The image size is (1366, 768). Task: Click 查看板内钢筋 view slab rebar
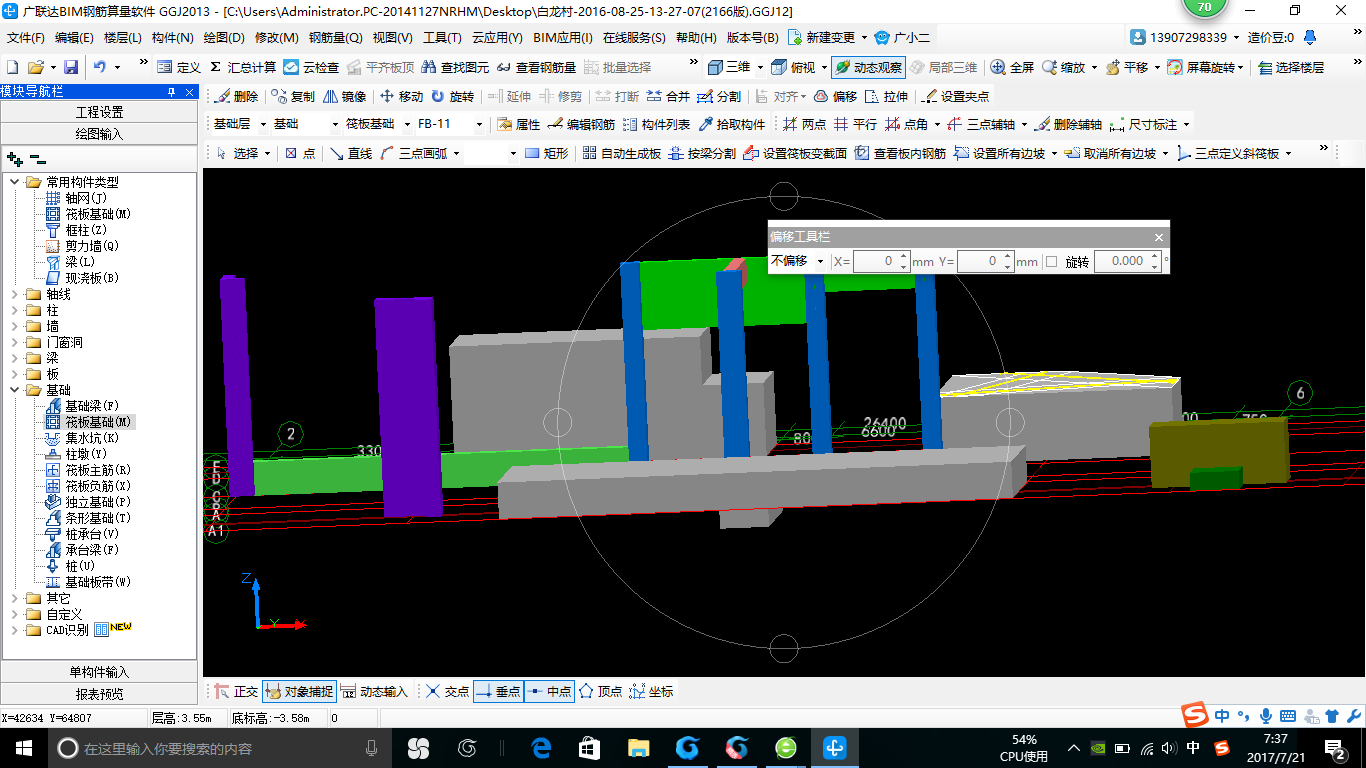pos(900,153)
